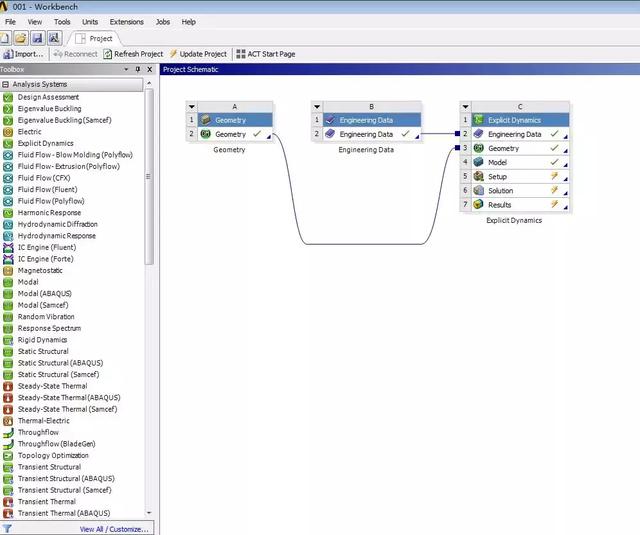The image size is (640, 535).
Task: Select Explicit Dynamics in Toolbox list
Action: point(45,143)
